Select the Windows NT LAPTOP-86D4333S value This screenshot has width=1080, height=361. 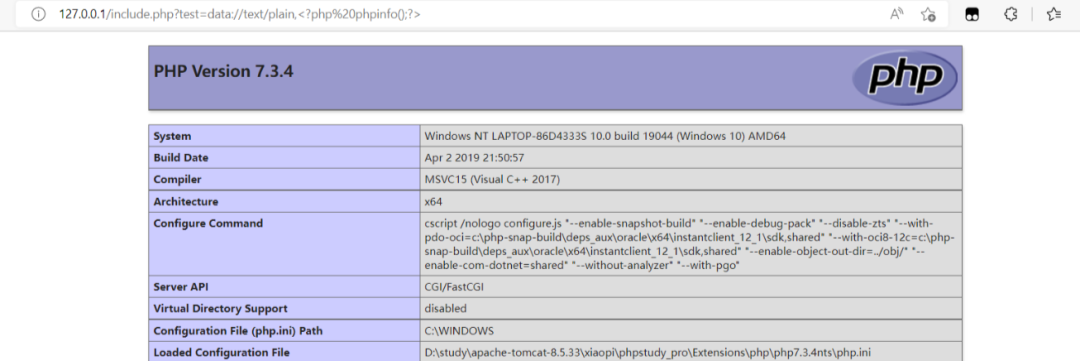coord(605,136)
